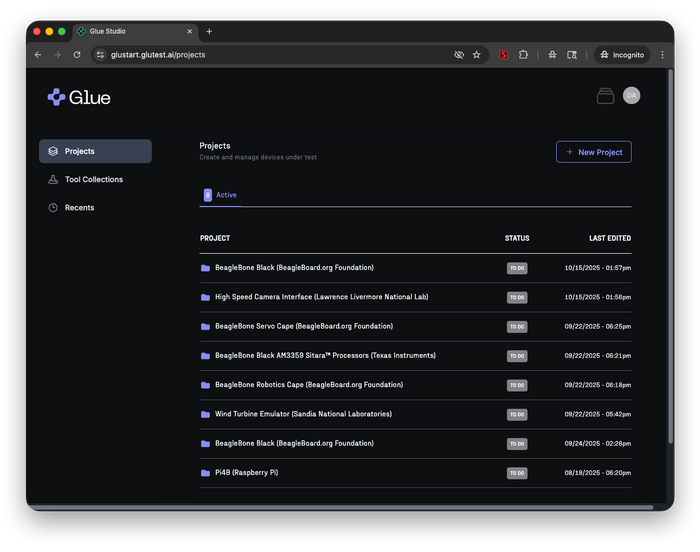Click the Glue logo in the header
Viewport: 700px width, 552px height.
[x=78, y=97]
